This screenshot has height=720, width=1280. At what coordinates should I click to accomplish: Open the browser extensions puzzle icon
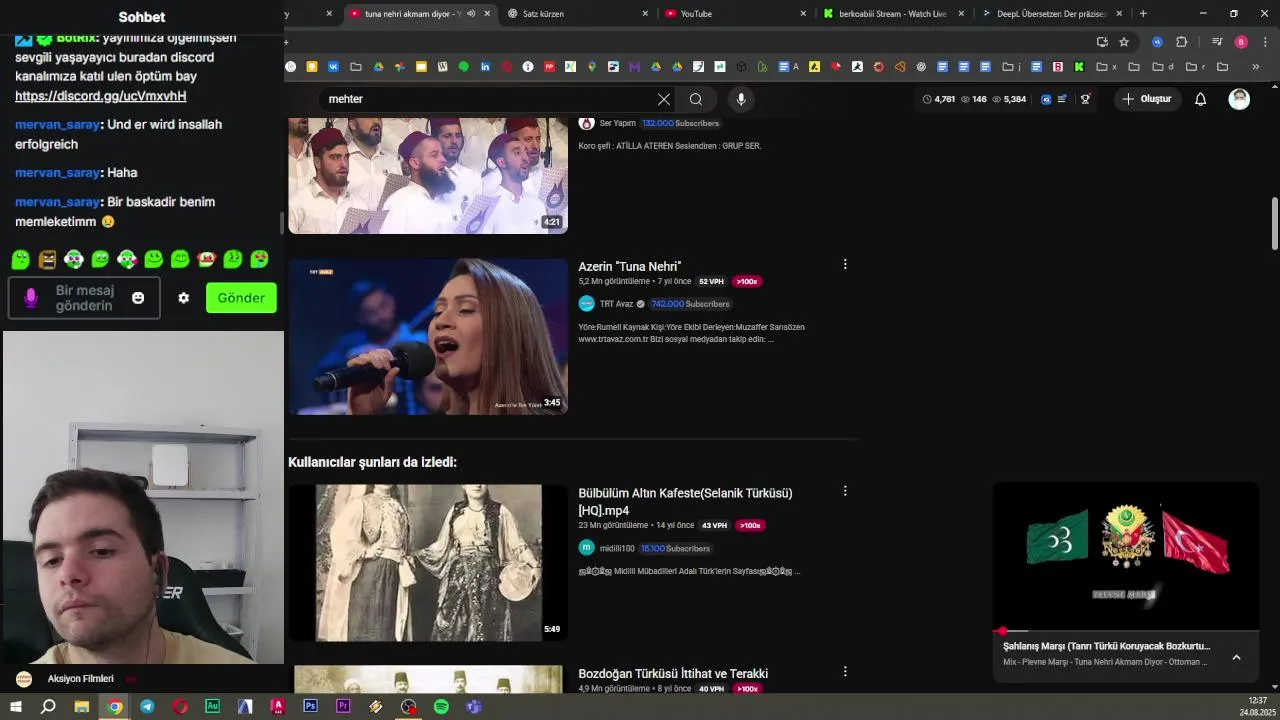(1181, 42)
